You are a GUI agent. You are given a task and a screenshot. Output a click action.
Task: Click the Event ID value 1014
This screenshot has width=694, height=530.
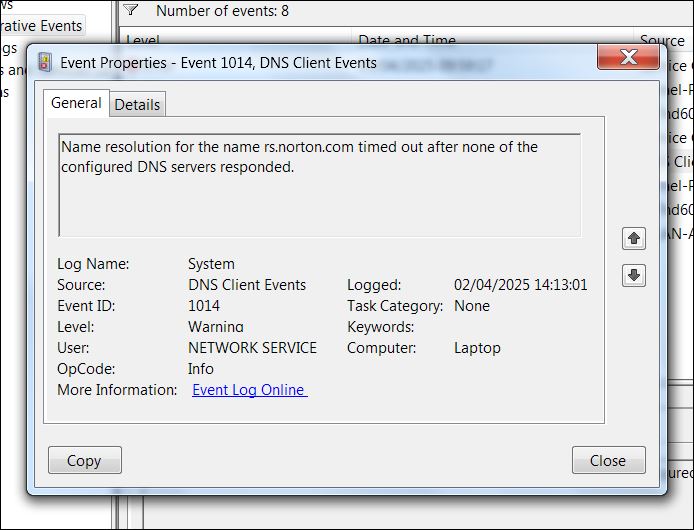pyautogui.click(x=204, y=306)
